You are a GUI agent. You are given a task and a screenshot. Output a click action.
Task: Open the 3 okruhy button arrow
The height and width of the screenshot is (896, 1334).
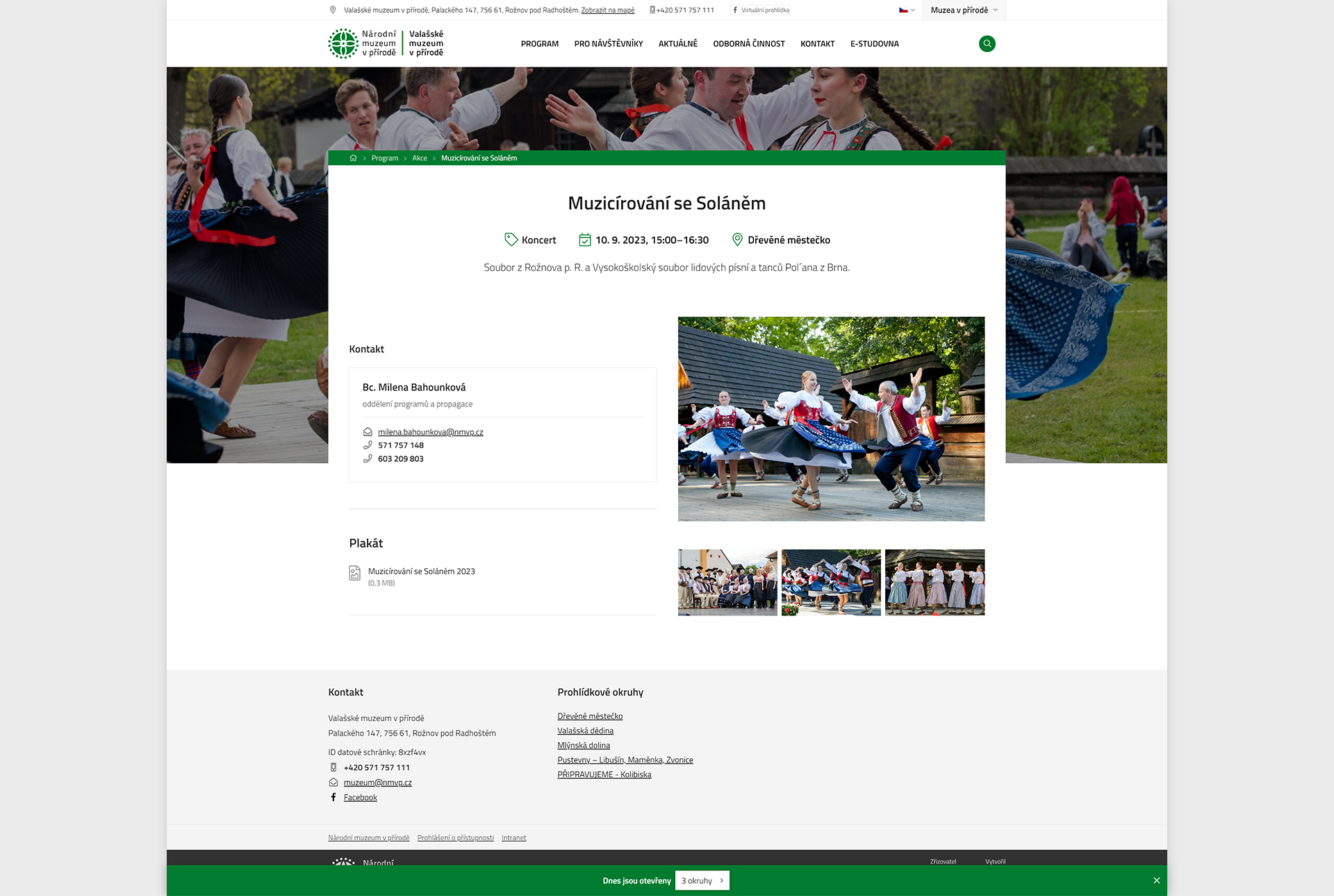pos(721,881)
